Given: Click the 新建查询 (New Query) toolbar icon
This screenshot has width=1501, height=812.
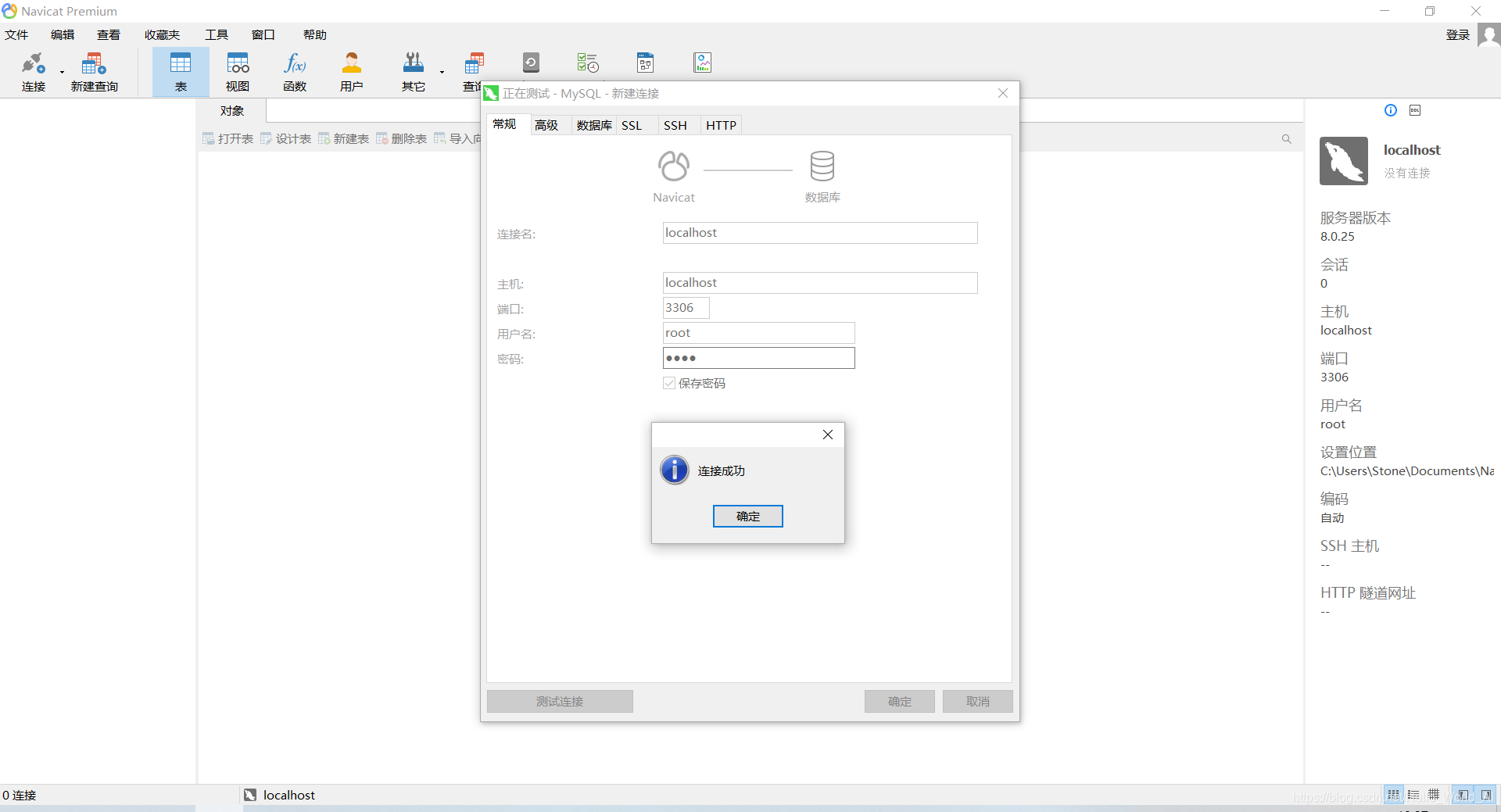Looking at the screenshot, I should [94, 71].
